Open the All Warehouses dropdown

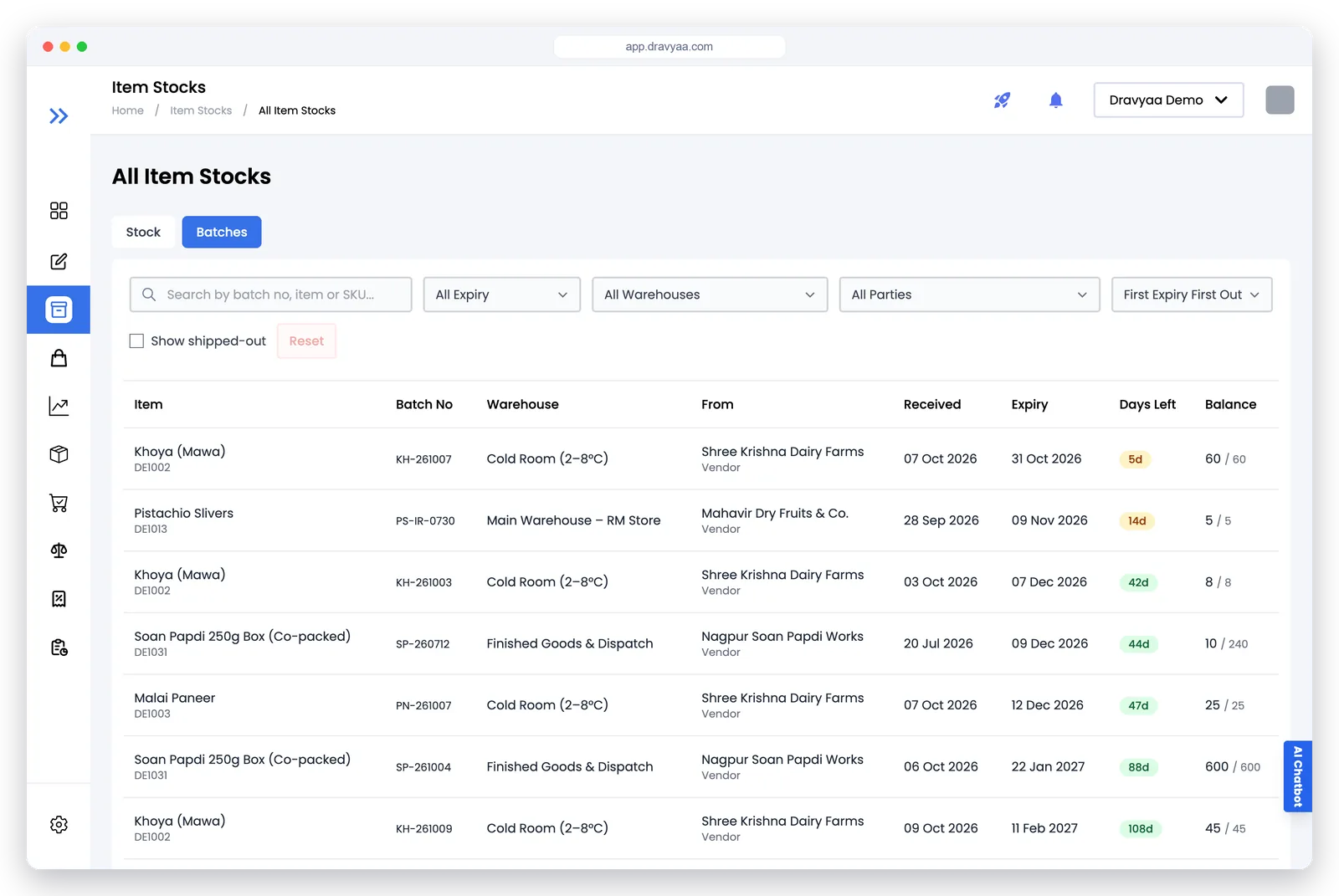click(x=710, y=294)
